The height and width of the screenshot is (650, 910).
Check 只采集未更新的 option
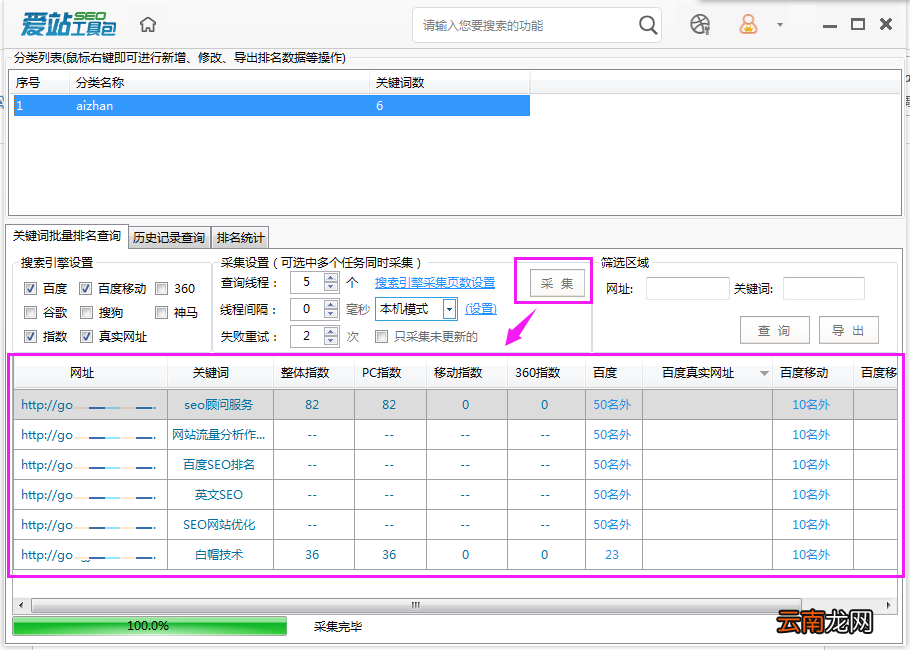pyautogui.click(x=381, y=337)
